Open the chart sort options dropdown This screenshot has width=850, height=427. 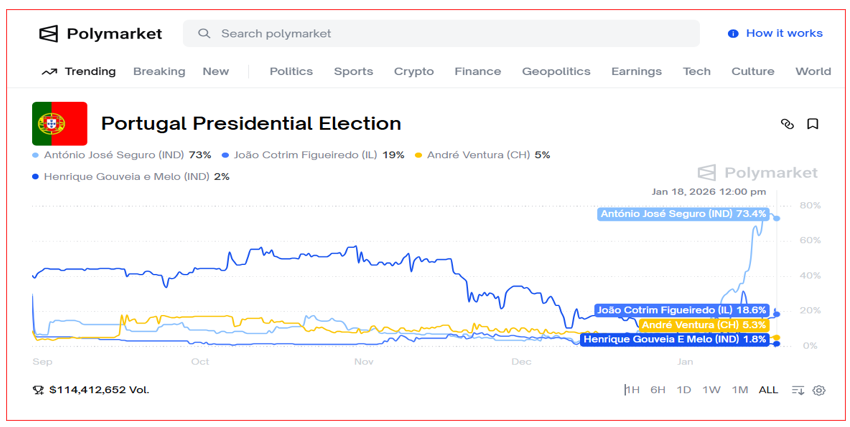[797, 390]
